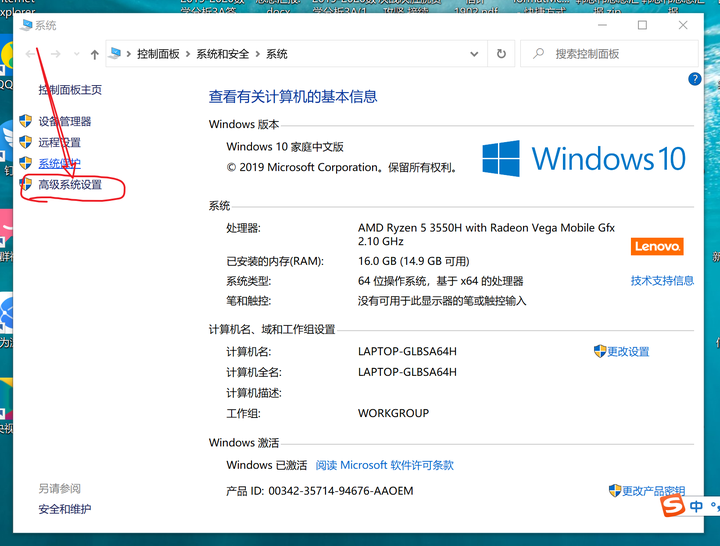
Task: Click the 系统 window title icon
Action: pos(26,25)
